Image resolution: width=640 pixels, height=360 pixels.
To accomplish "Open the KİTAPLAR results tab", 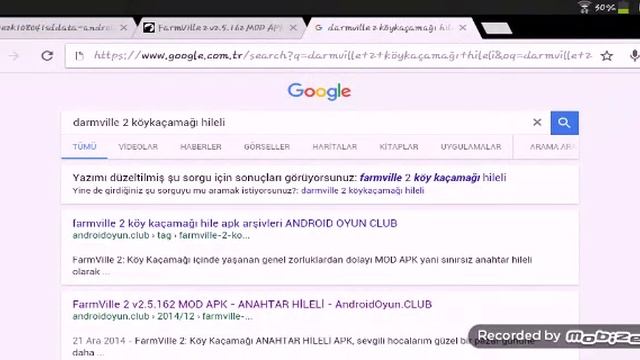I will [399, 147].
